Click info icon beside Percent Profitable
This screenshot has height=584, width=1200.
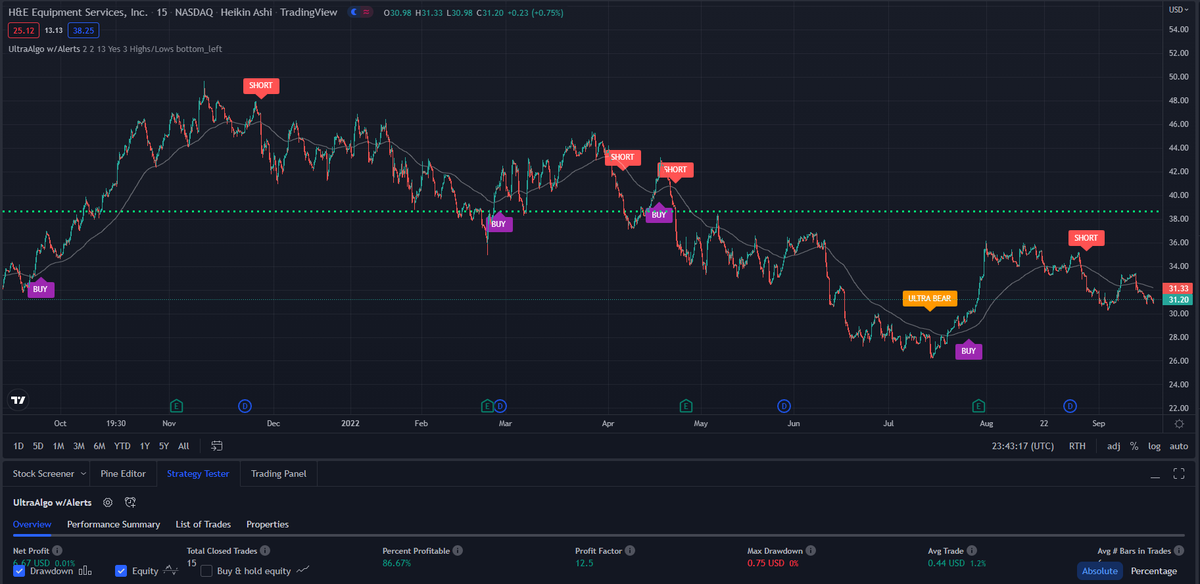(x=457, y=551)
